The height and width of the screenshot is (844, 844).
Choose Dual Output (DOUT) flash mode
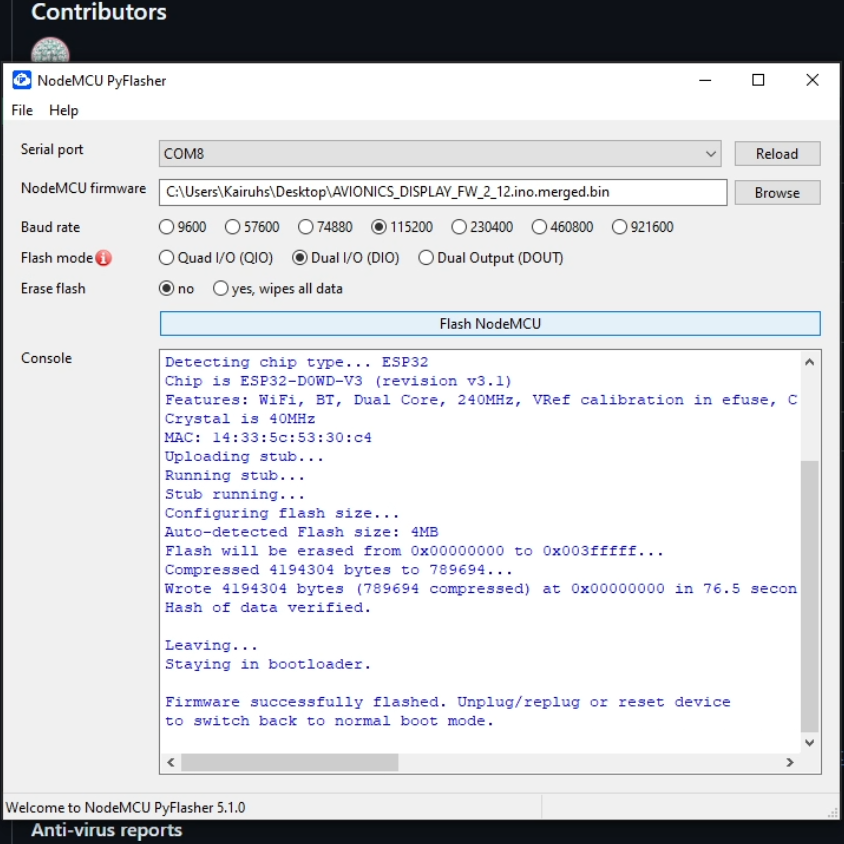[x=490, y=258]
